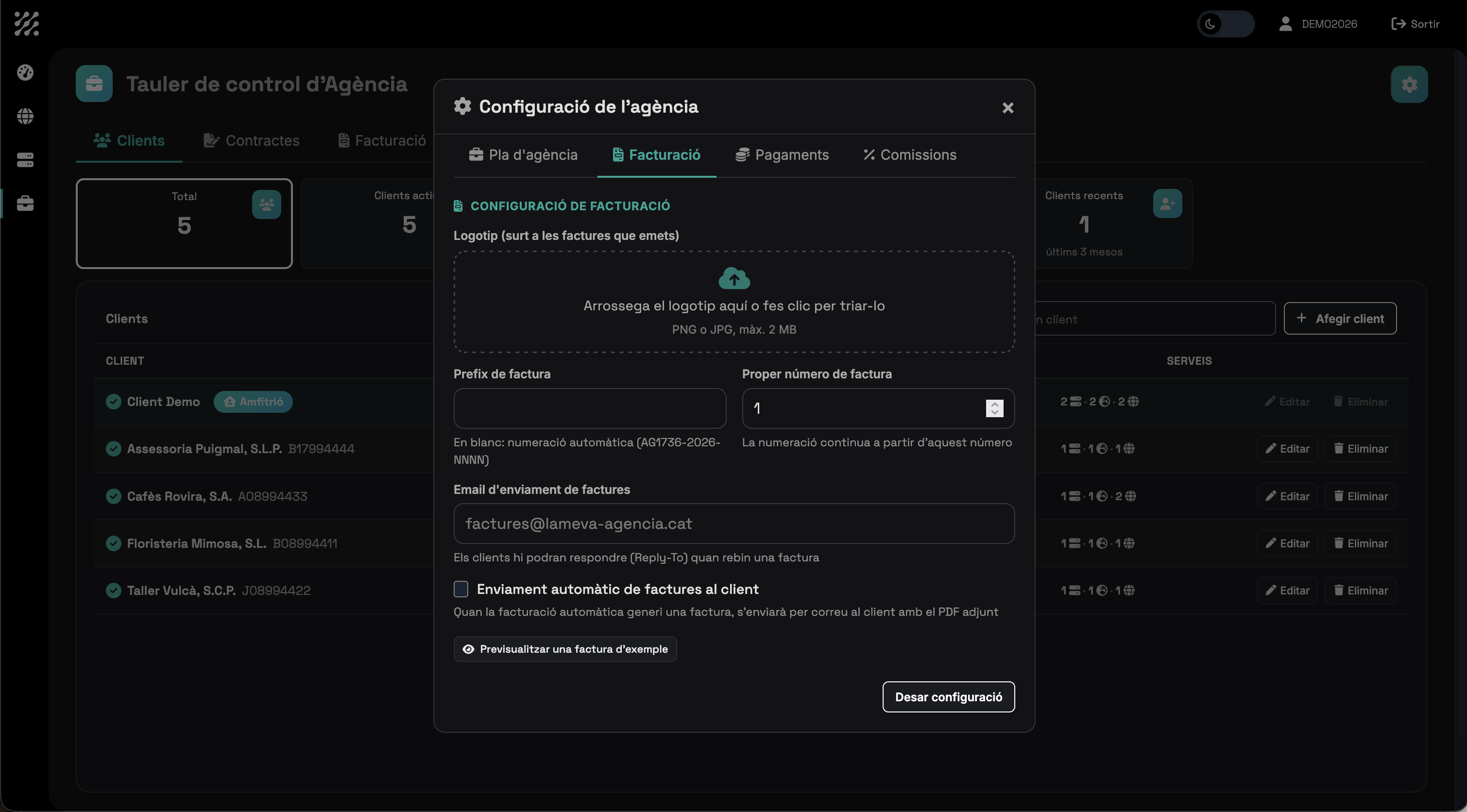
Task: Click the Total card people icon
Action: click(267, 204)
